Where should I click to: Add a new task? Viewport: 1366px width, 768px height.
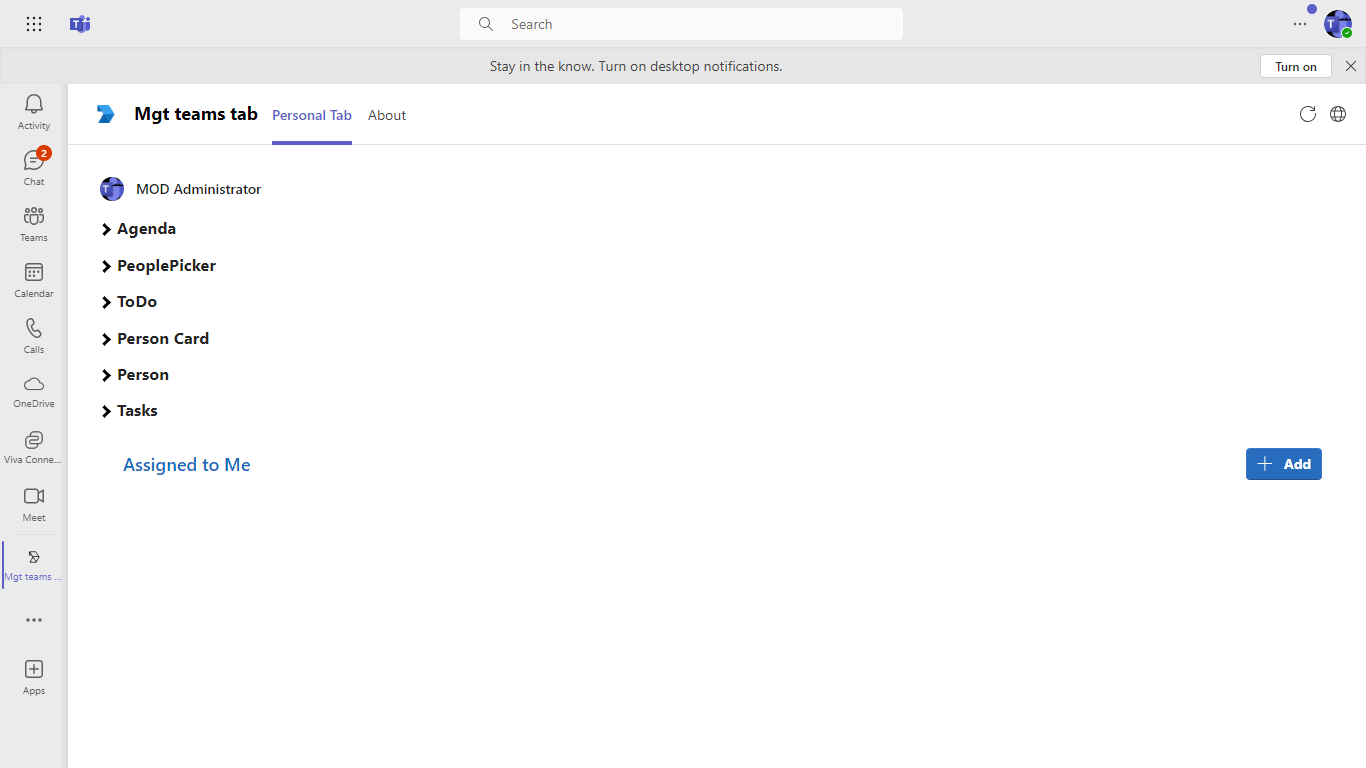(1284, 464)
